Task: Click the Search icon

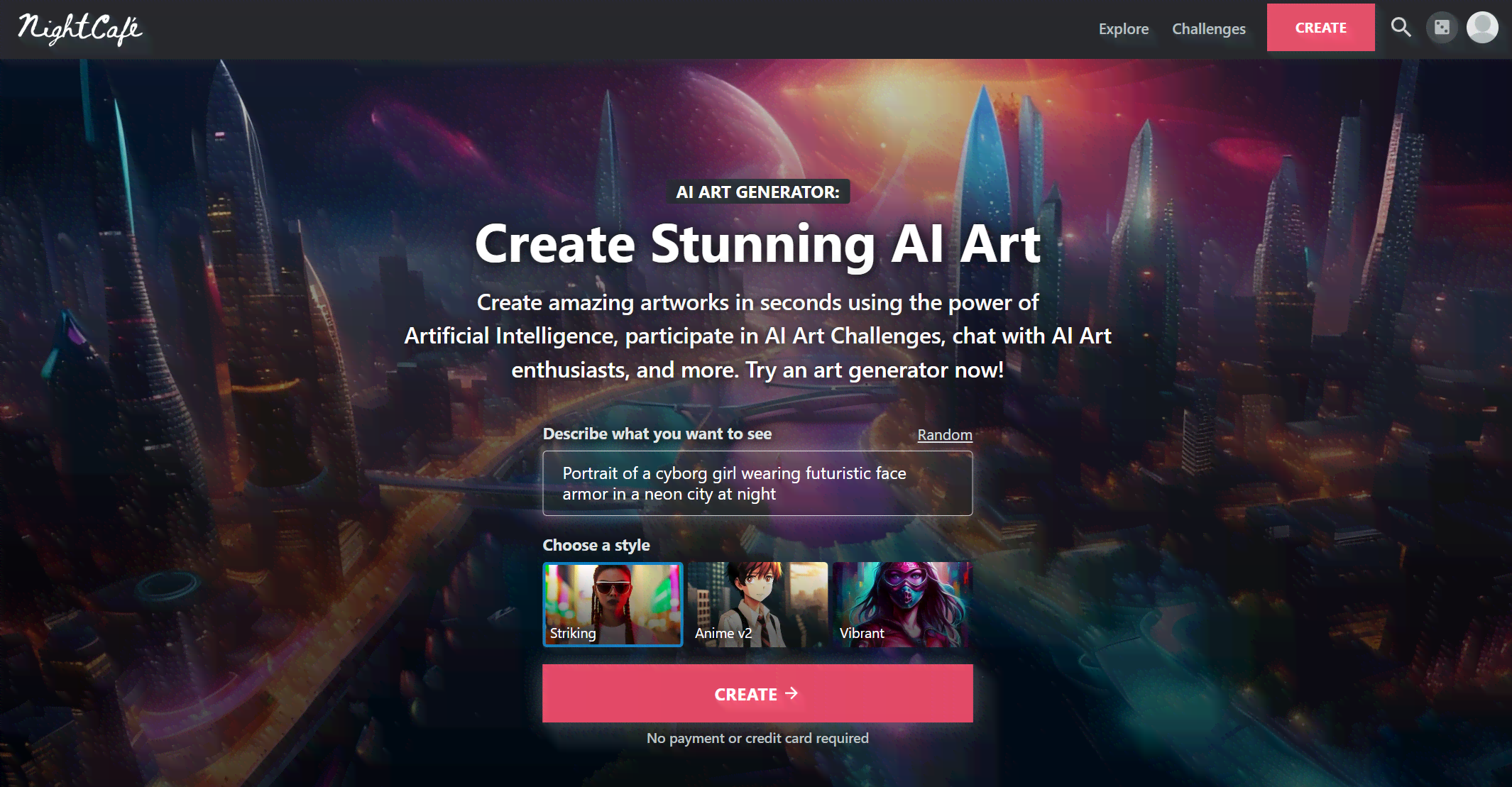Action: [1401, 28]
